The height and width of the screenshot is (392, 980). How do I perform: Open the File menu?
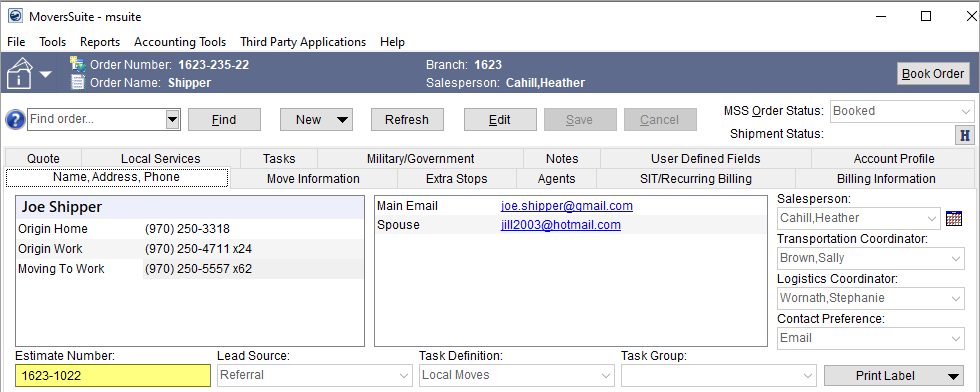coord(16,42)
